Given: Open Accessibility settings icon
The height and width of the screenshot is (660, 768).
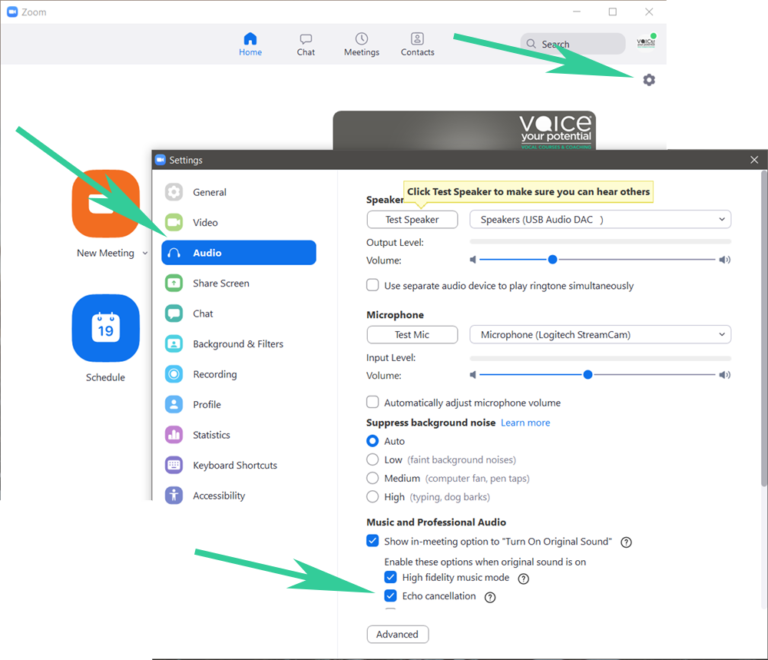Looking at the screenshot, I should (174, 495).
